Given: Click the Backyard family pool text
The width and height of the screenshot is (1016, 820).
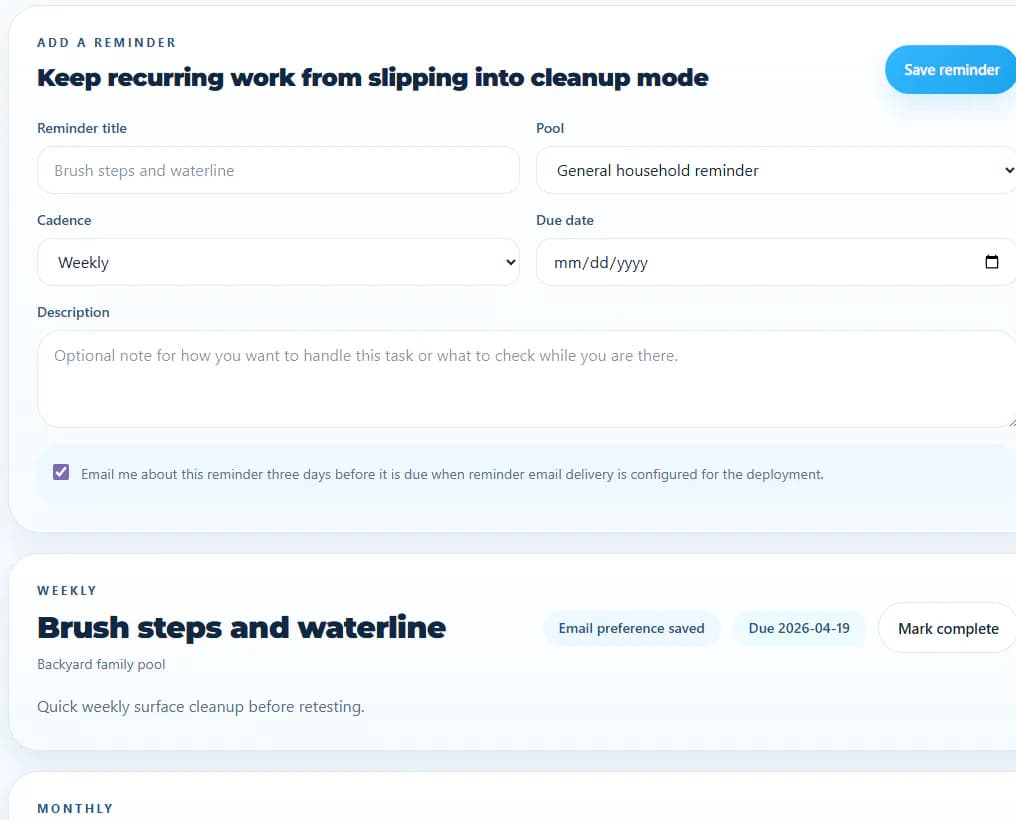Looking at the screenshot, I should click(101, 665).
